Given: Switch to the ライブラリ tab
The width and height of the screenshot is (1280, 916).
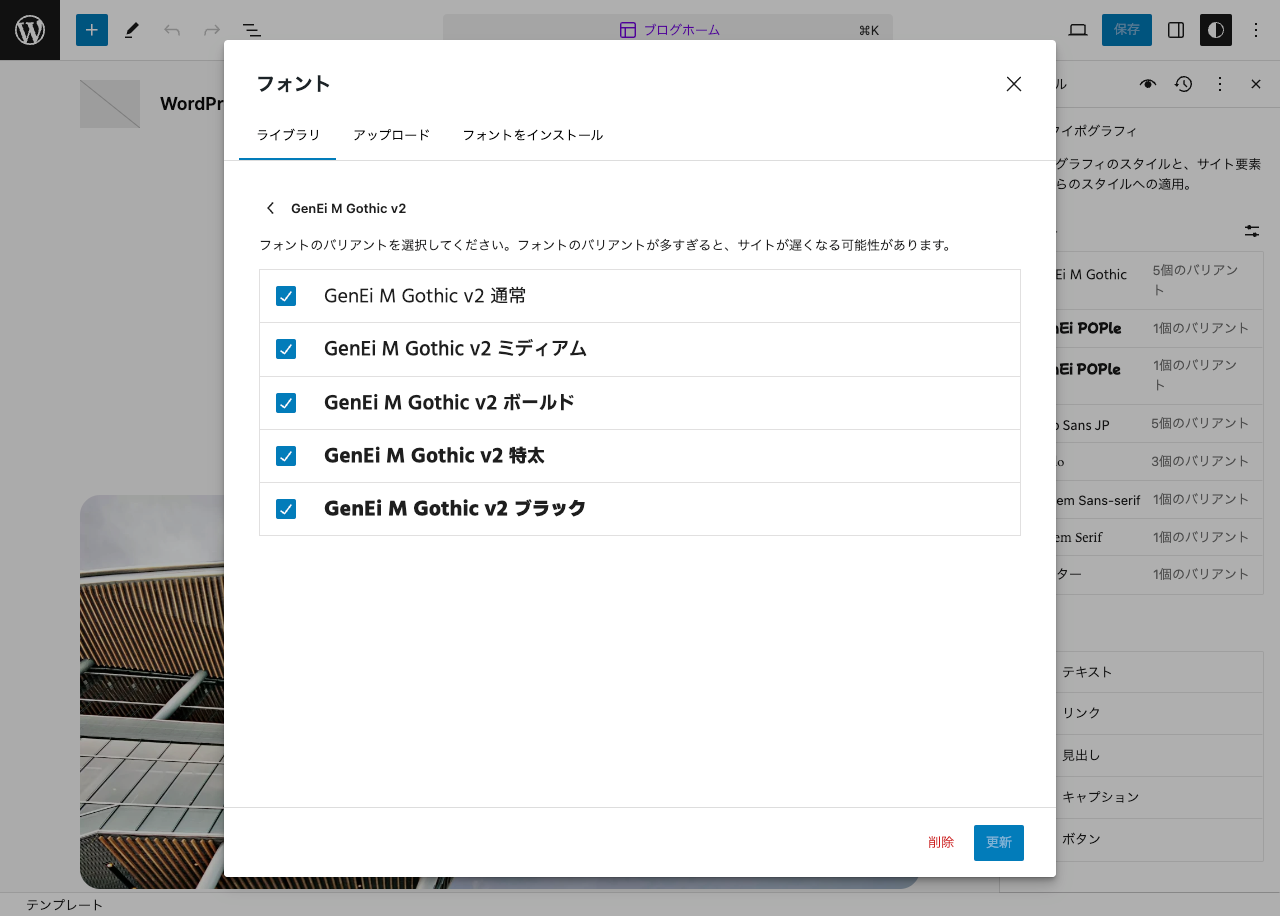Looking at the screenshot, I should tap(288, 135).
